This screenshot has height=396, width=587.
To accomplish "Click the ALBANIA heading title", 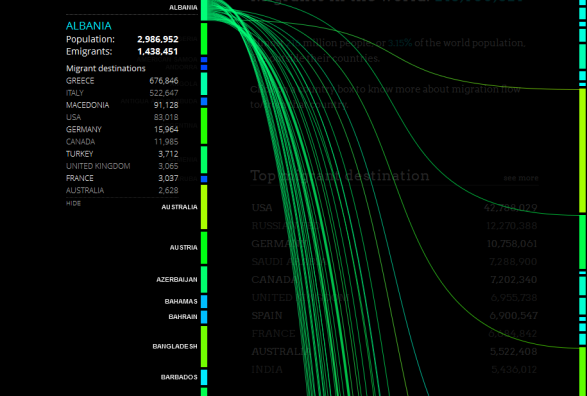I will click(x=89, y=26).
